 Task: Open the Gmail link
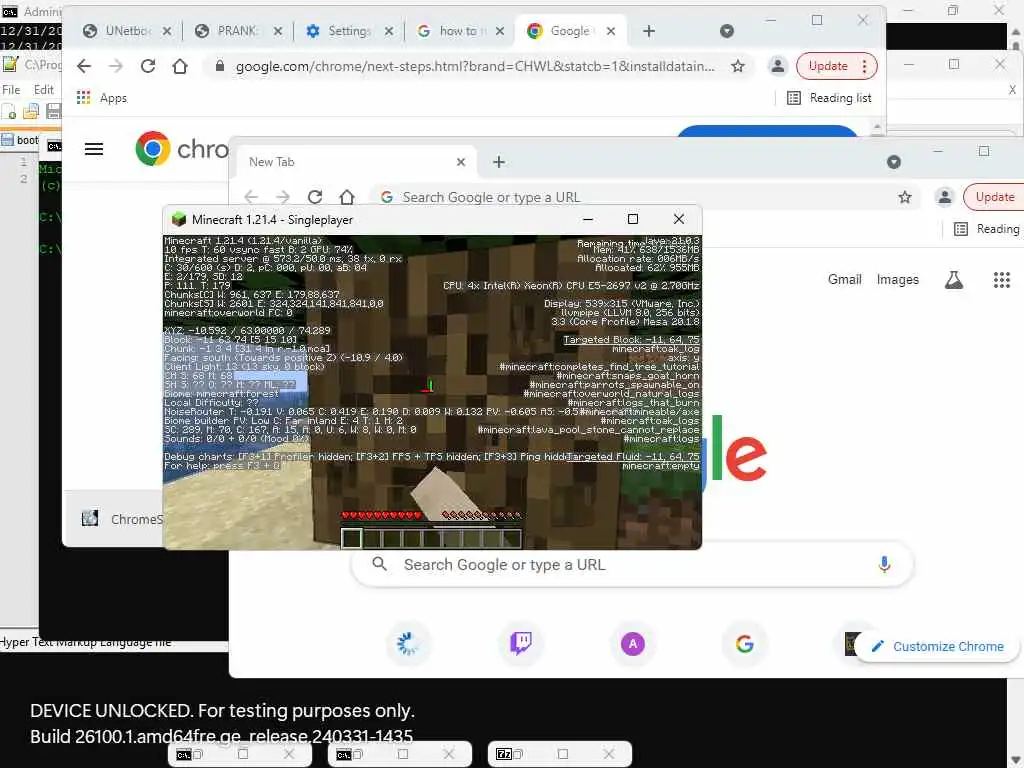click(844, 280)
